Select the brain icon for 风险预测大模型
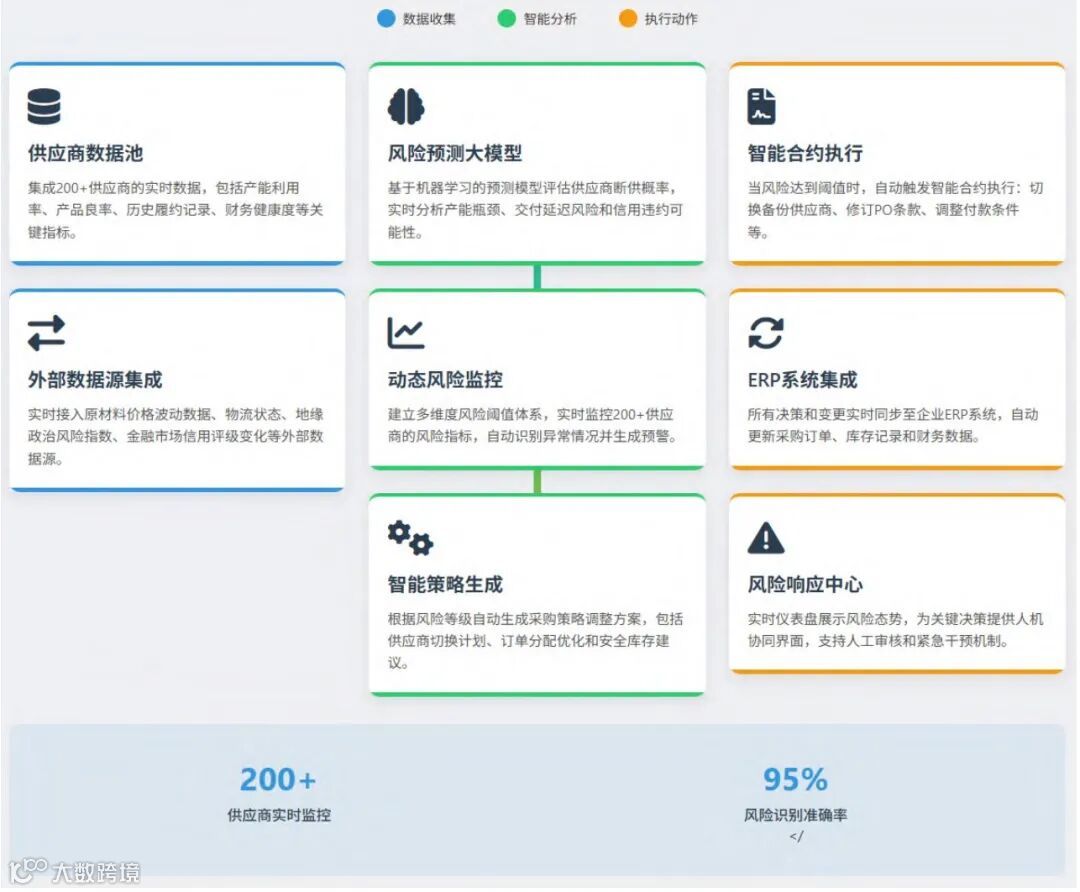1080x892 pixels. [405, 103]
